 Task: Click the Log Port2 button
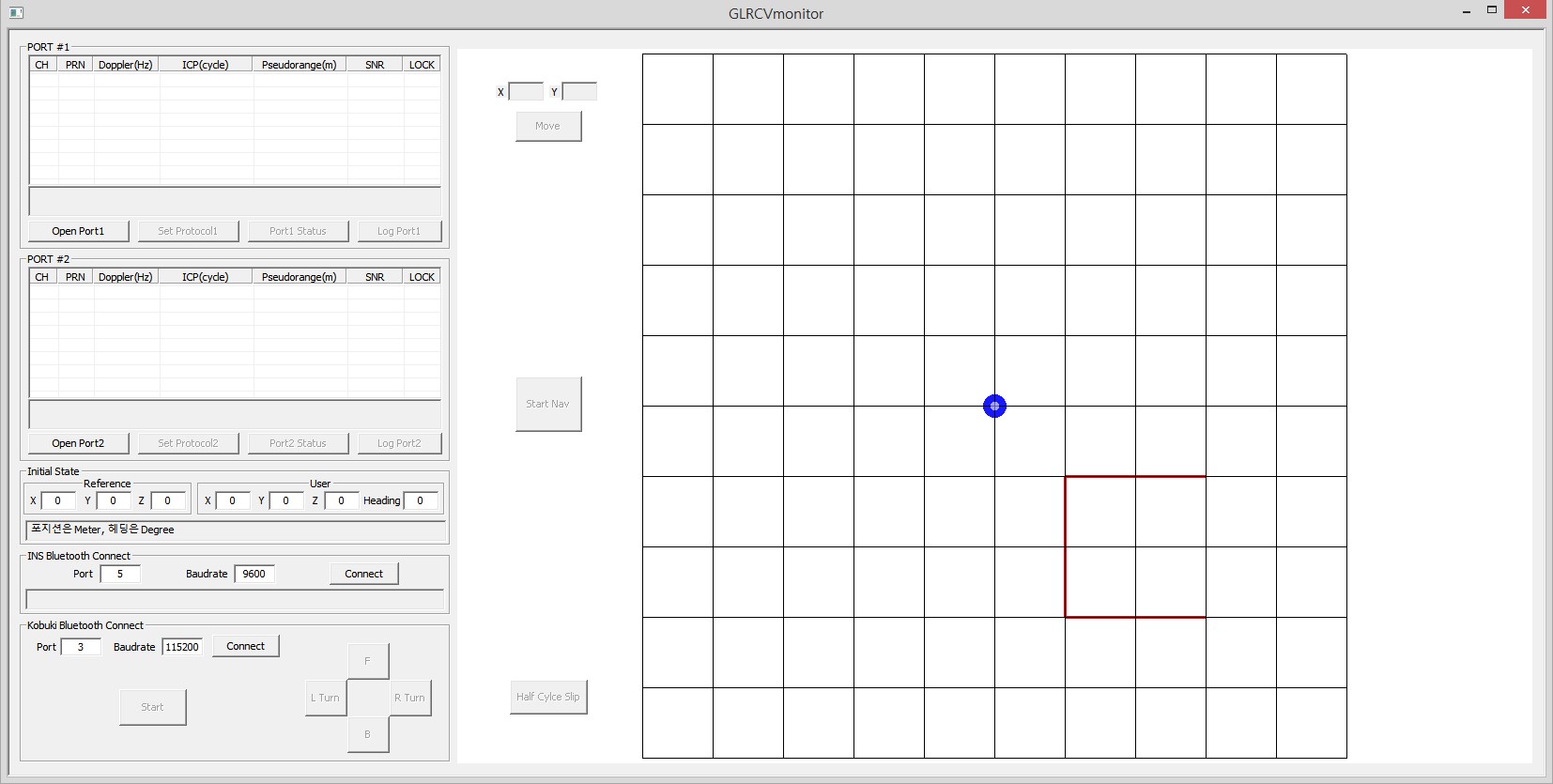tap(399, 443)
